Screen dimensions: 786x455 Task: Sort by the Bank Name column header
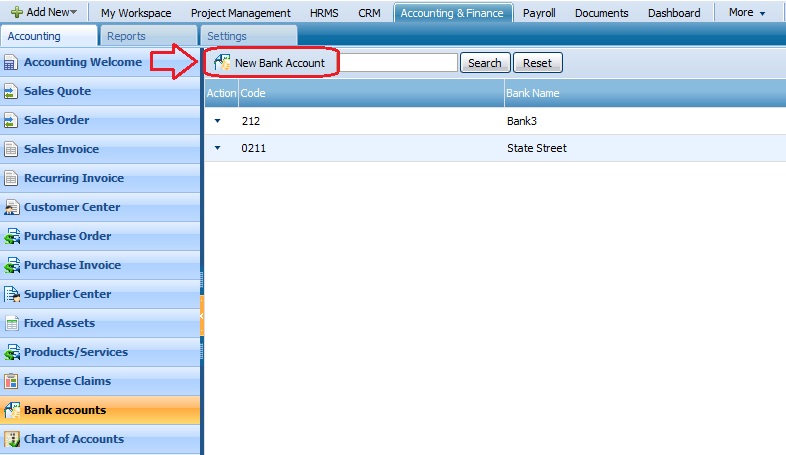(645, 93)
